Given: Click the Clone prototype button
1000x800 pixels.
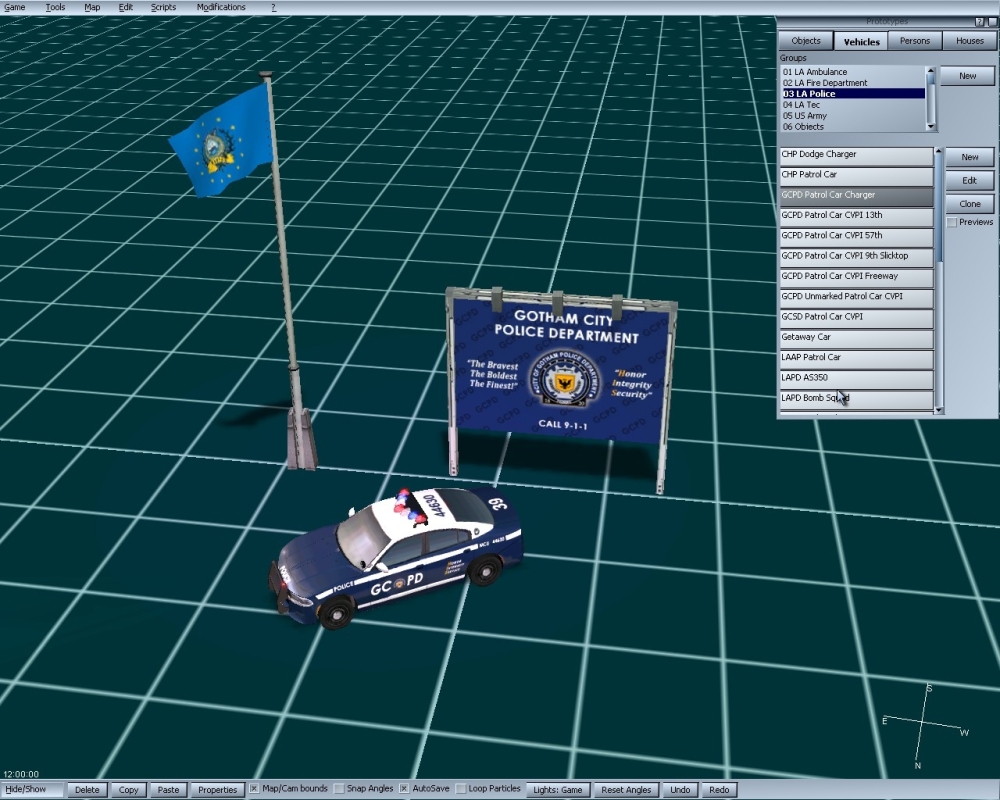Looking at the screenshot, I should click(x=969, y=204).
